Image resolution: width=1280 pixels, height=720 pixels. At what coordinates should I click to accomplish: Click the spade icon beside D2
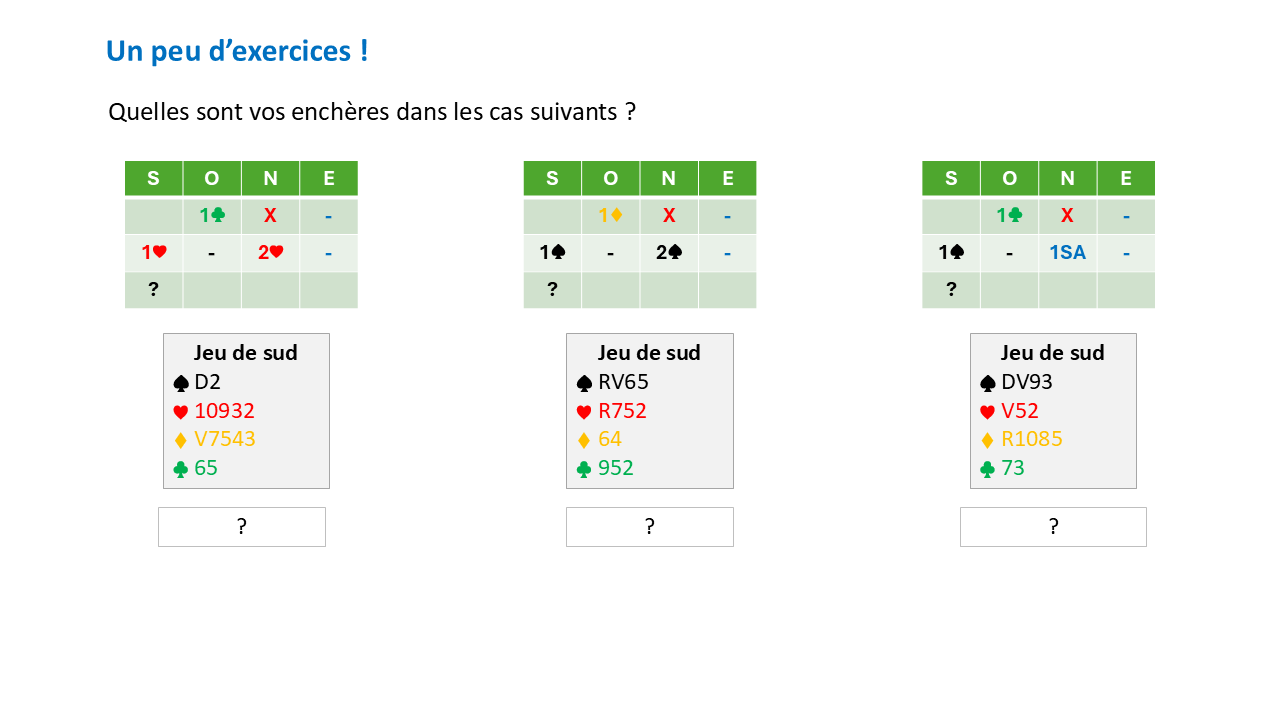[181, 383]
